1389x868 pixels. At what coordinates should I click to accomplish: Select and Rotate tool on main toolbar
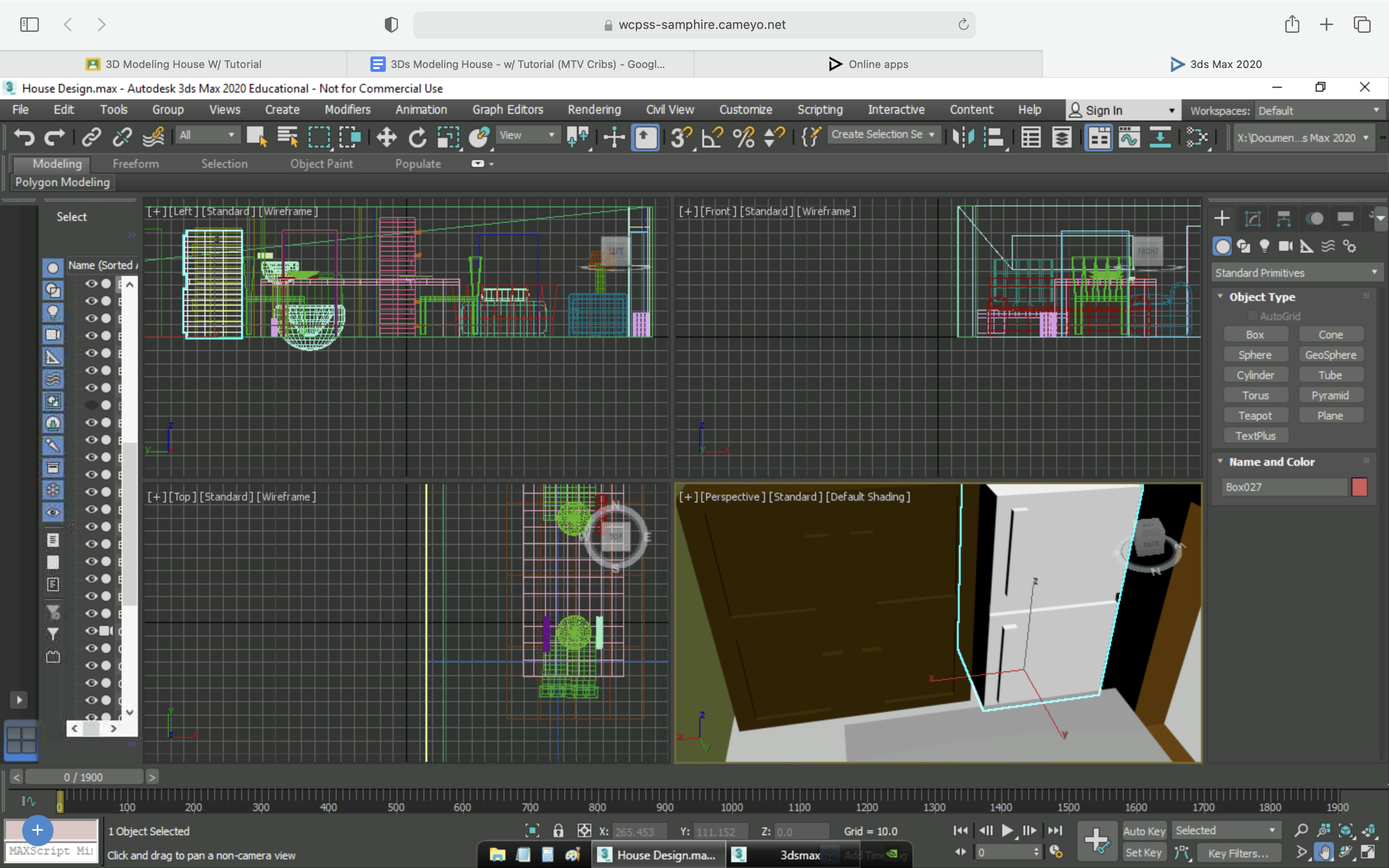(x=417, y=137)
